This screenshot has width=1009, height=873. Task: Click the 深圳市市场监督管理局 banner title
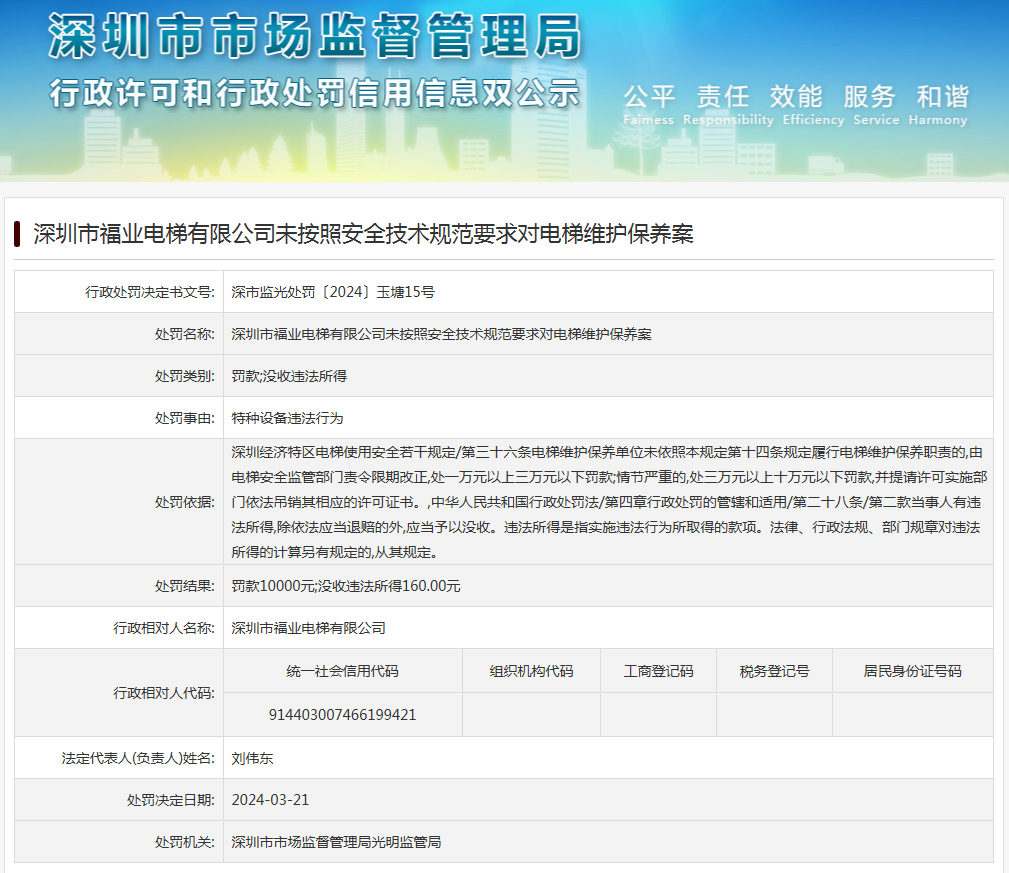pos(315,37)
